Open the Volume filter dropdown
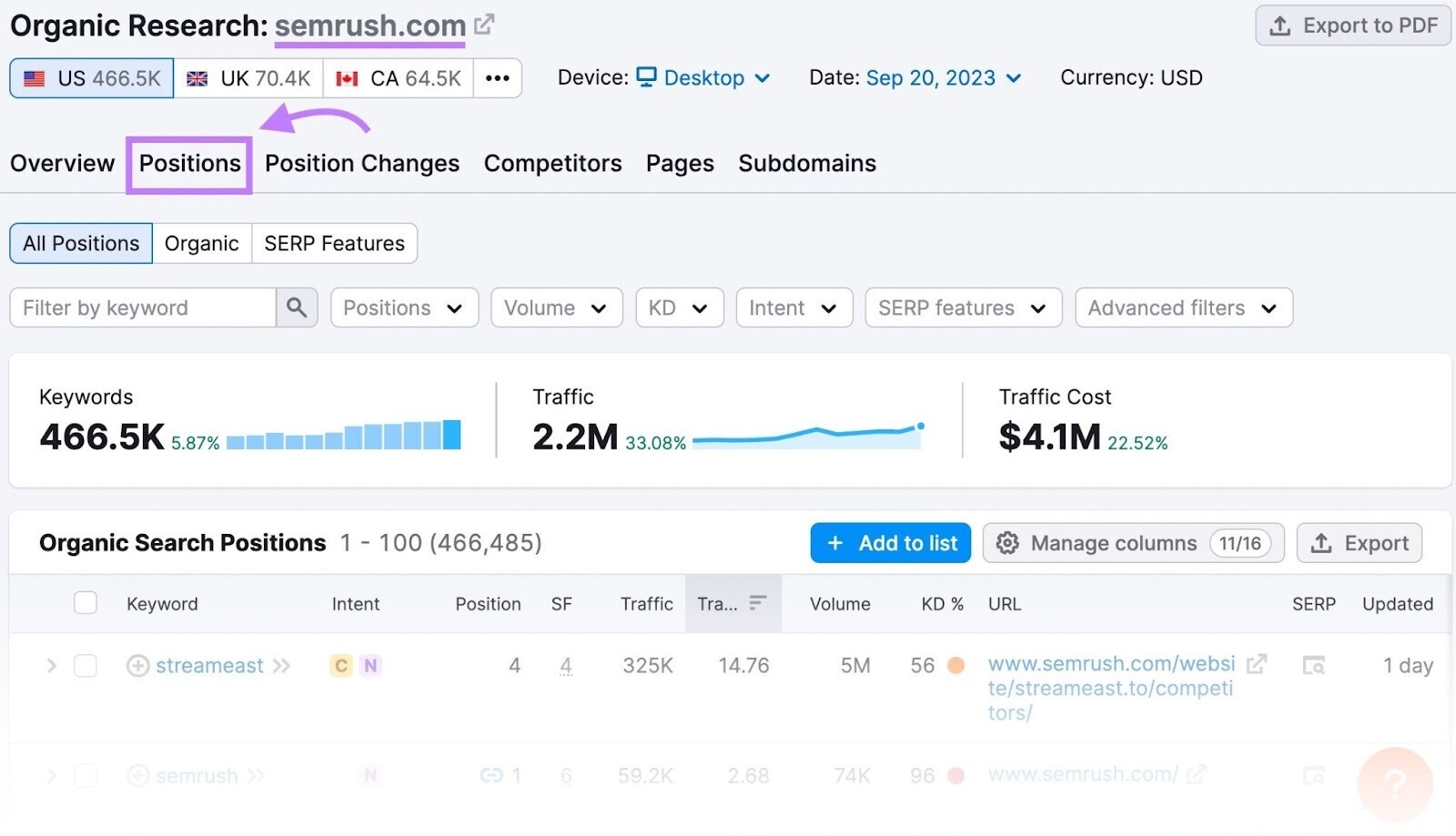The image size is (1456, 836). coord(556,308)
